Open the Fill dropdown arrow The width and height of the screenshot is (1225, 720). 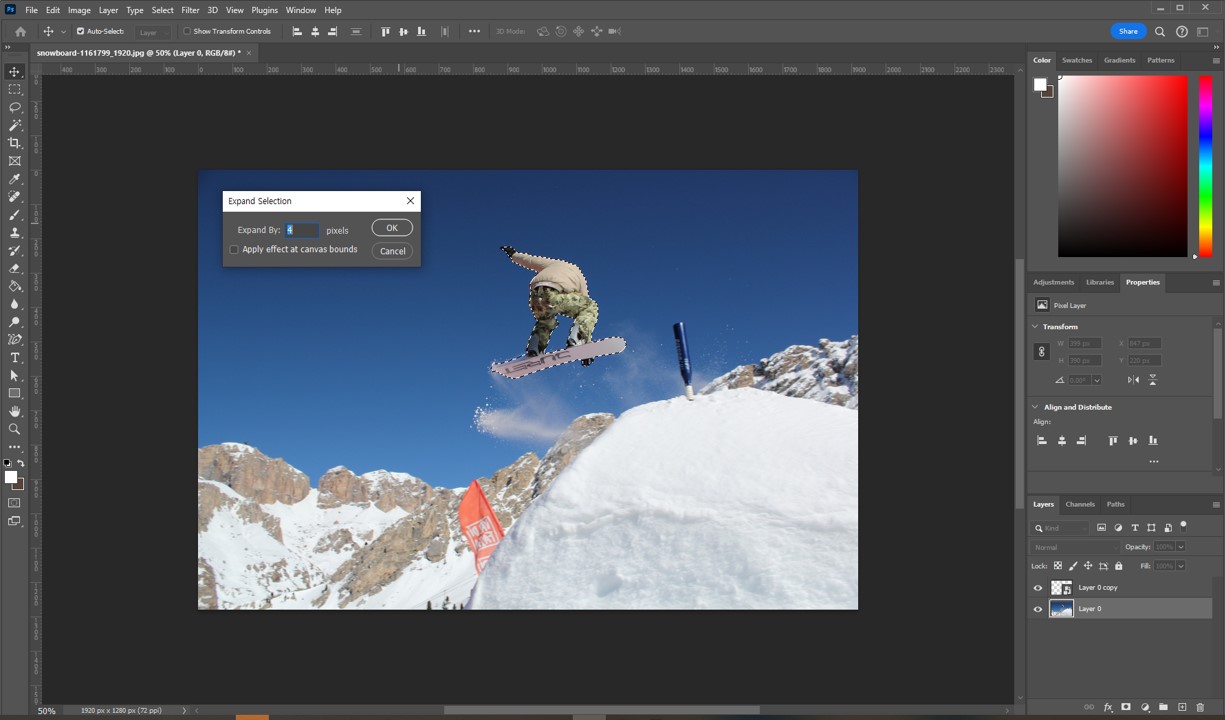[x=1181, y=566]
